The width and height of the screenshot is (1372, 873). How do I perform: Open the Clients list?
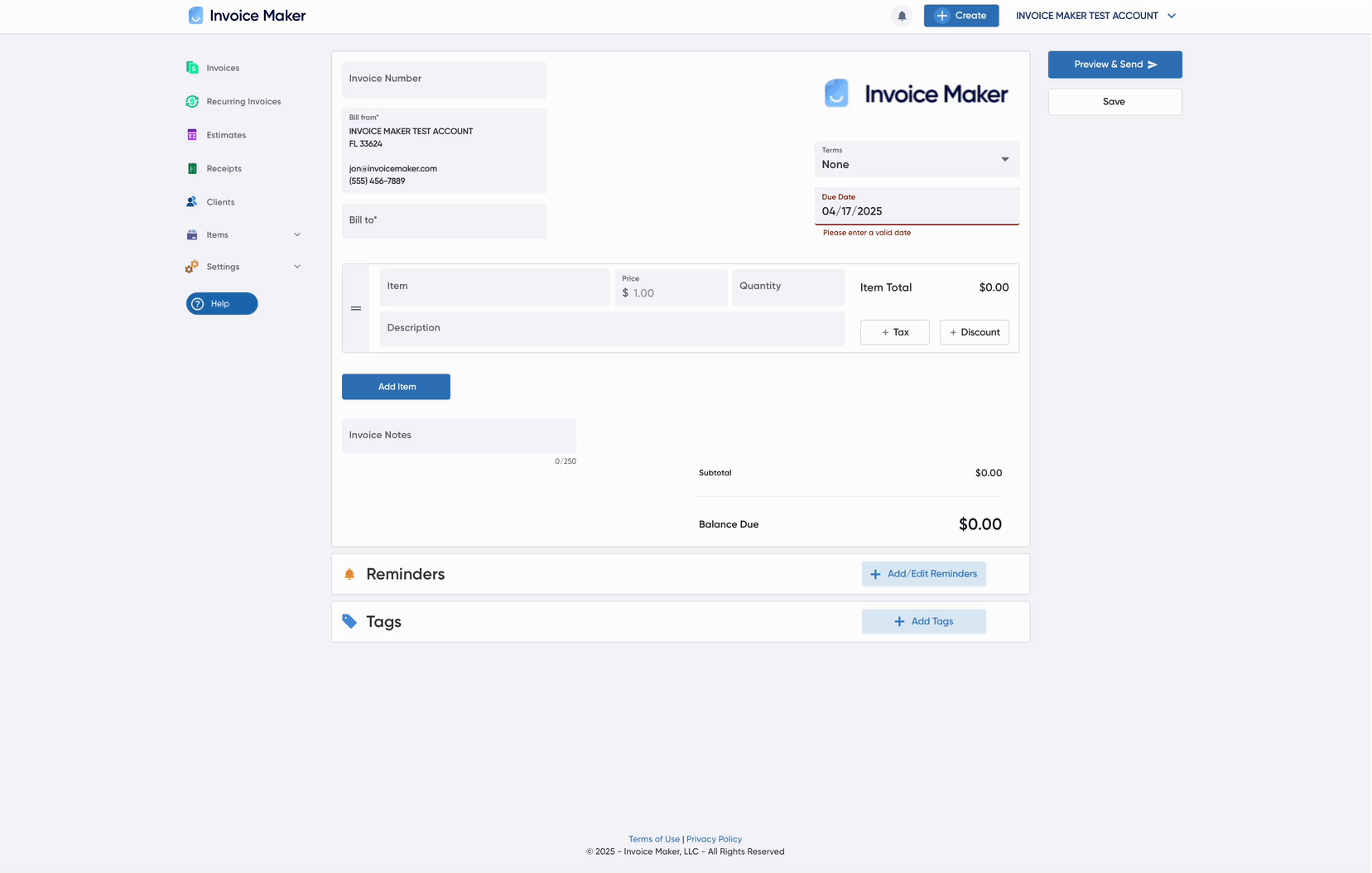coord(220,202)
